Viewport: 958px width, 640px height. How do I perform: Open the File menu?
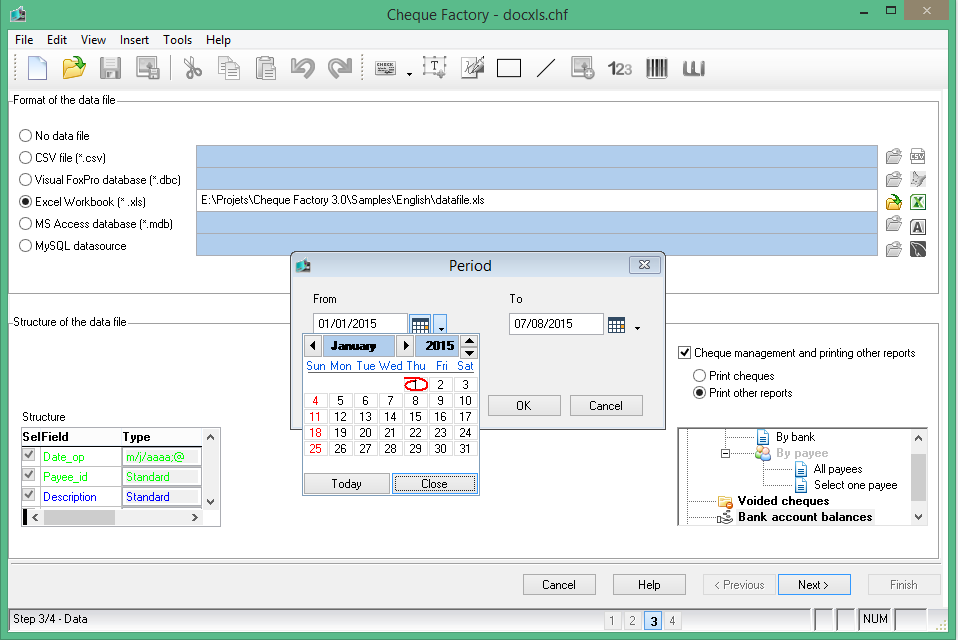tap(24, 40)
